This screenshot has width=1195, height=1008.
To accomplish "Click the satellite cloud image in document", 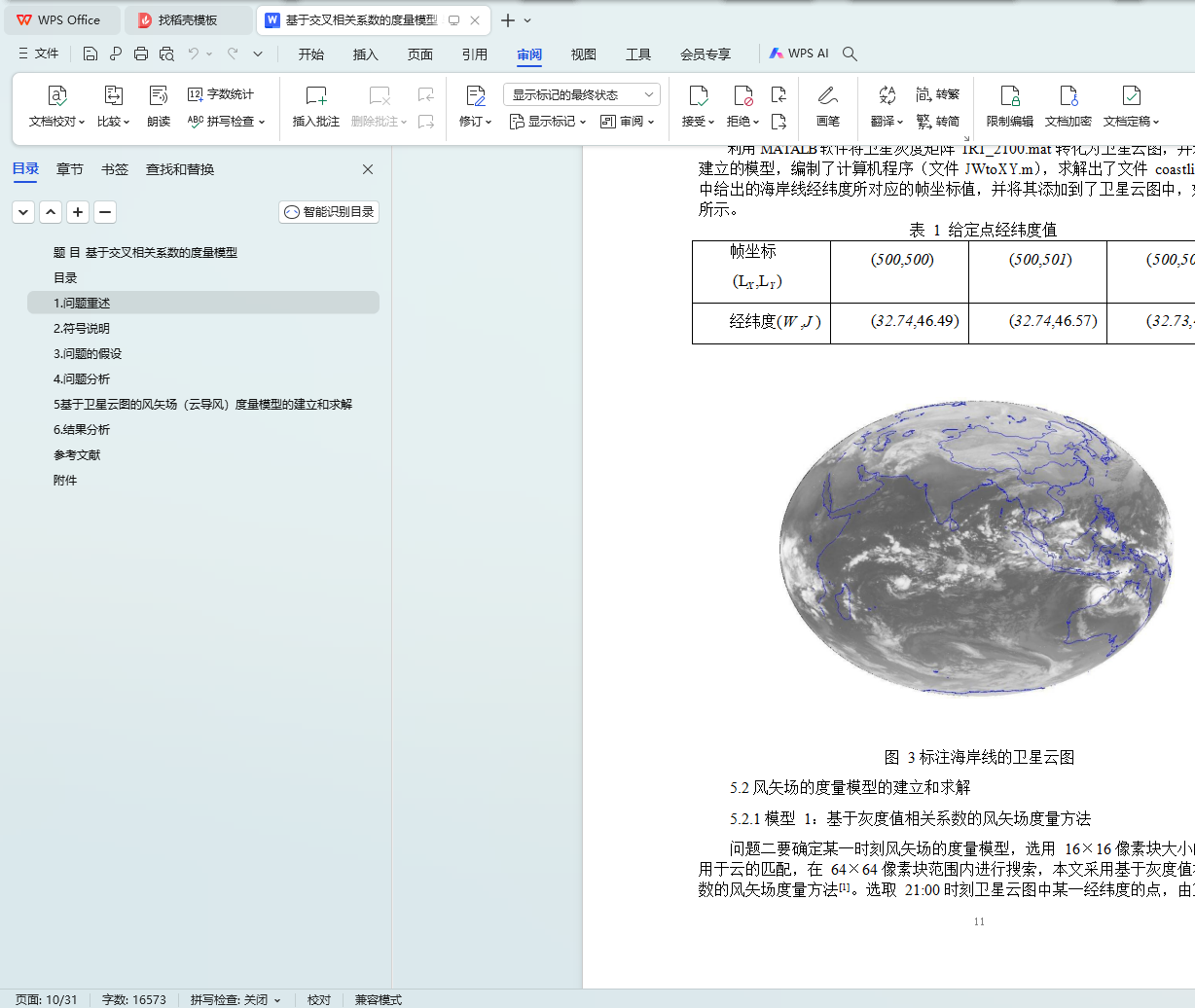I will 976,548.
